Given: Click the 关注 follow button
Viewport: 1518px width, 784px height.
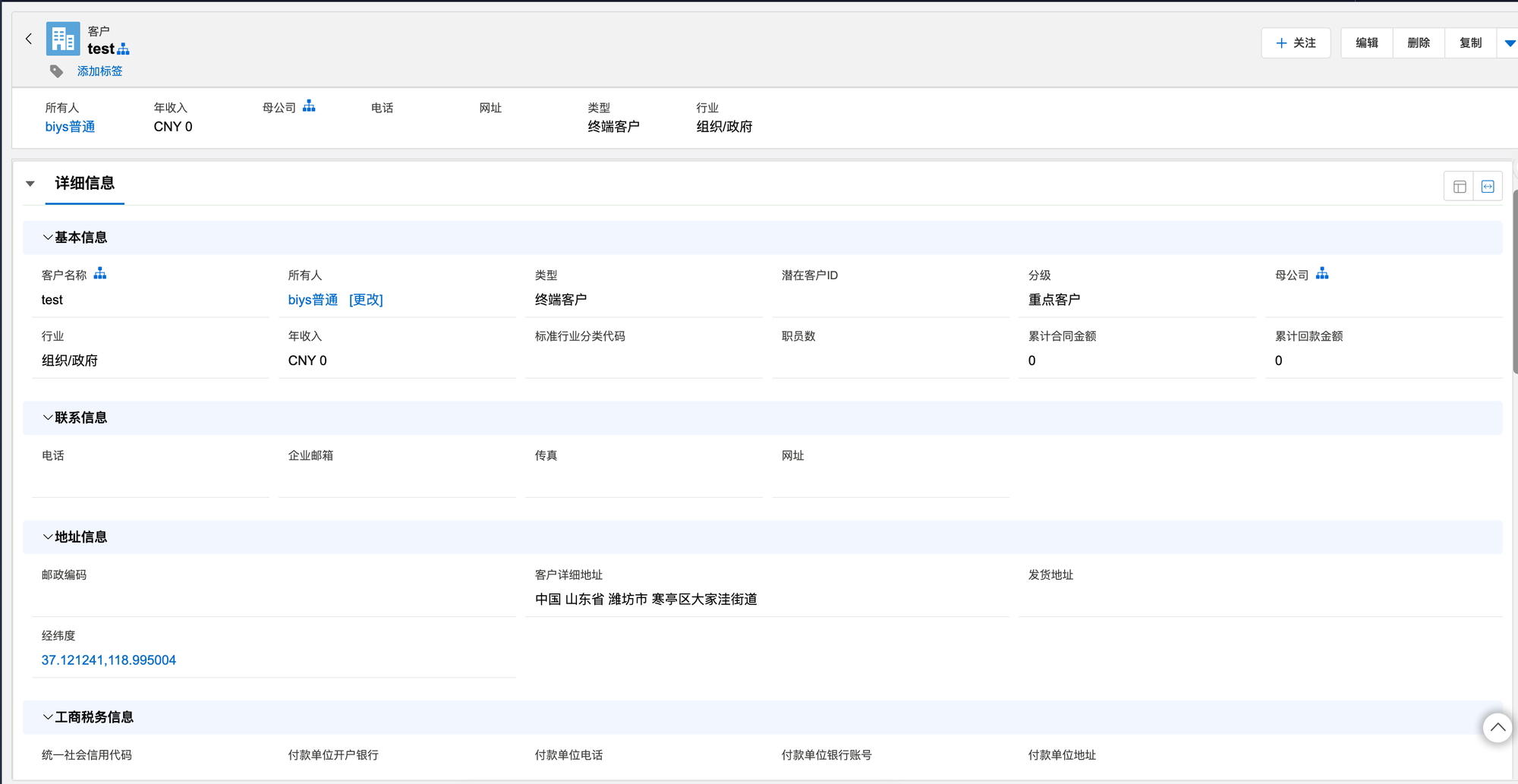Looking at the screenshot, I should pos(1296,43).
